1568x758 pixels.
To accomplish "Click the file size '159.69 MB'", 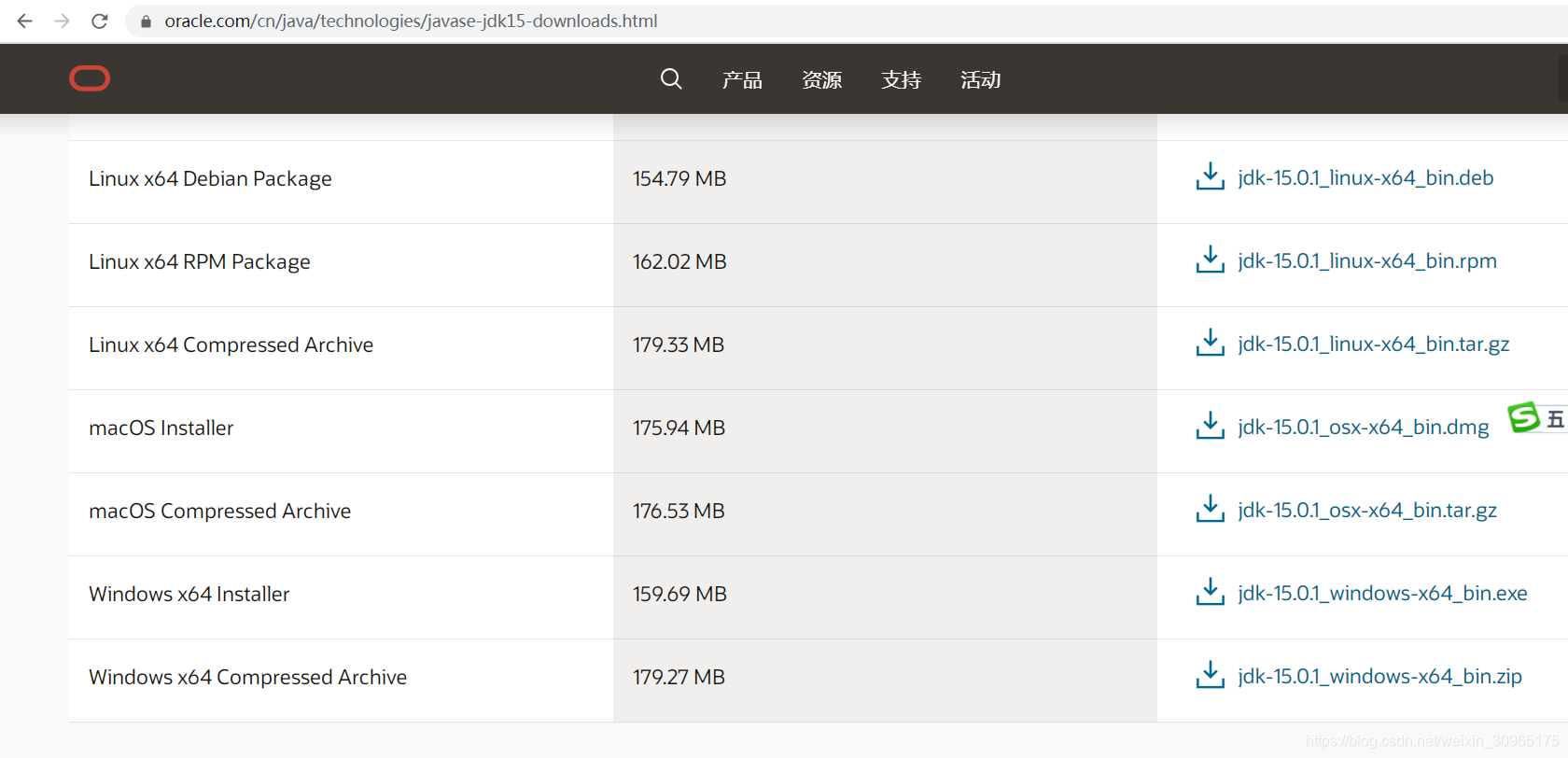I will point(679,594).
